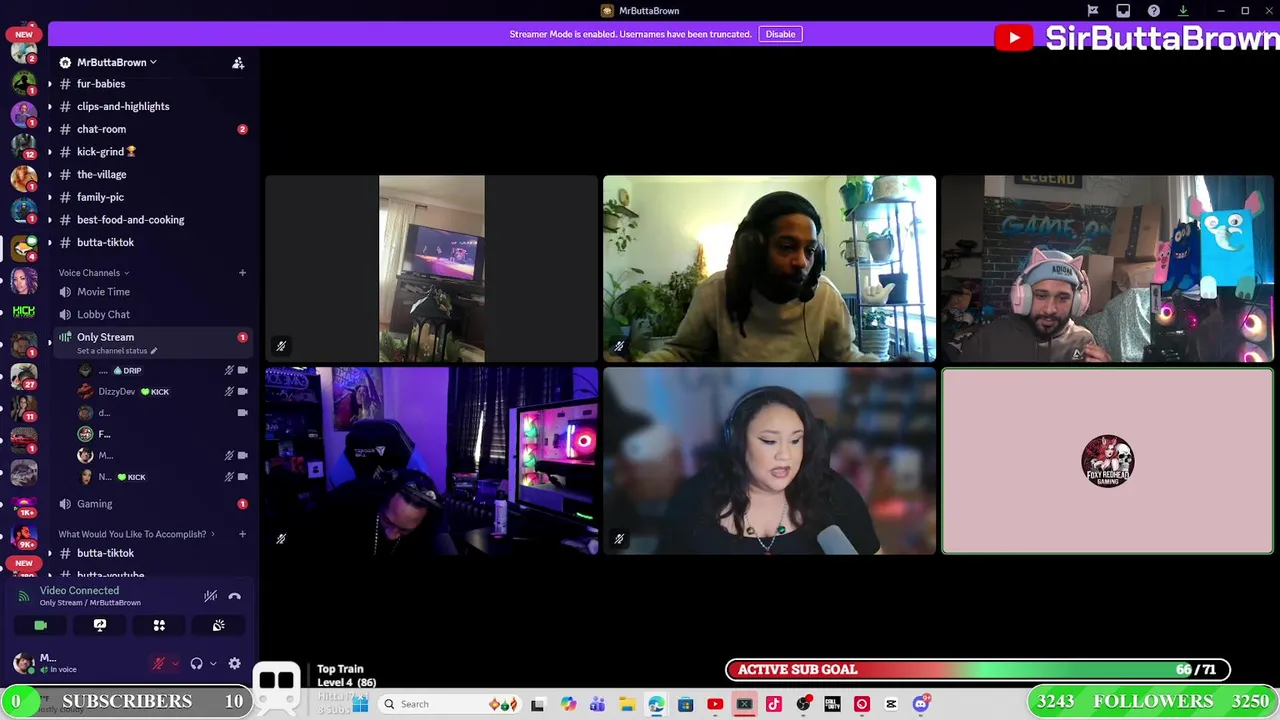Focus the plants room participant video tile
Viewport: 1280px width, 720px height.
pyautogui.click(x=769, y=269)
